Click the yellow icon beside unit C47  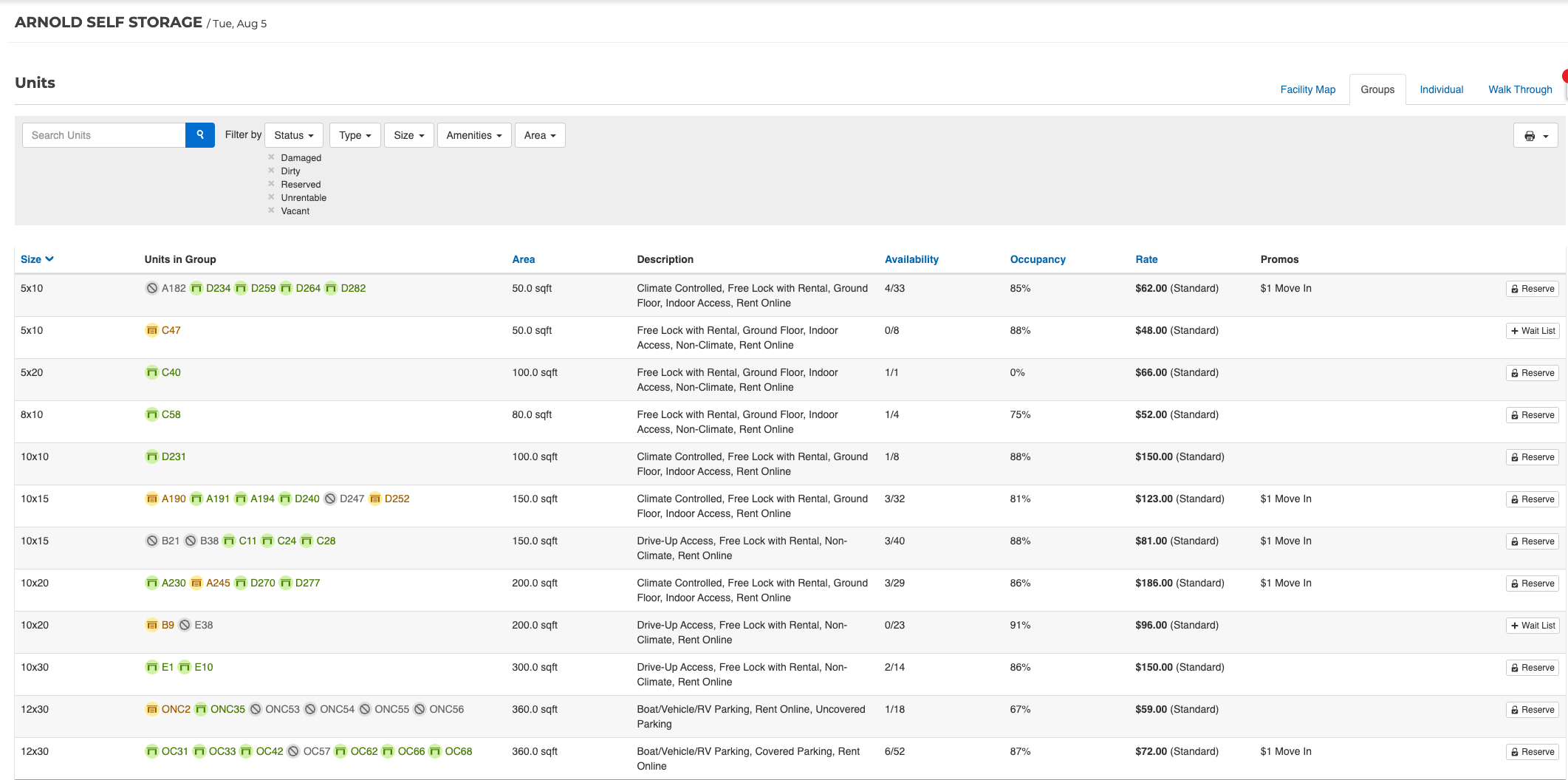151,330
